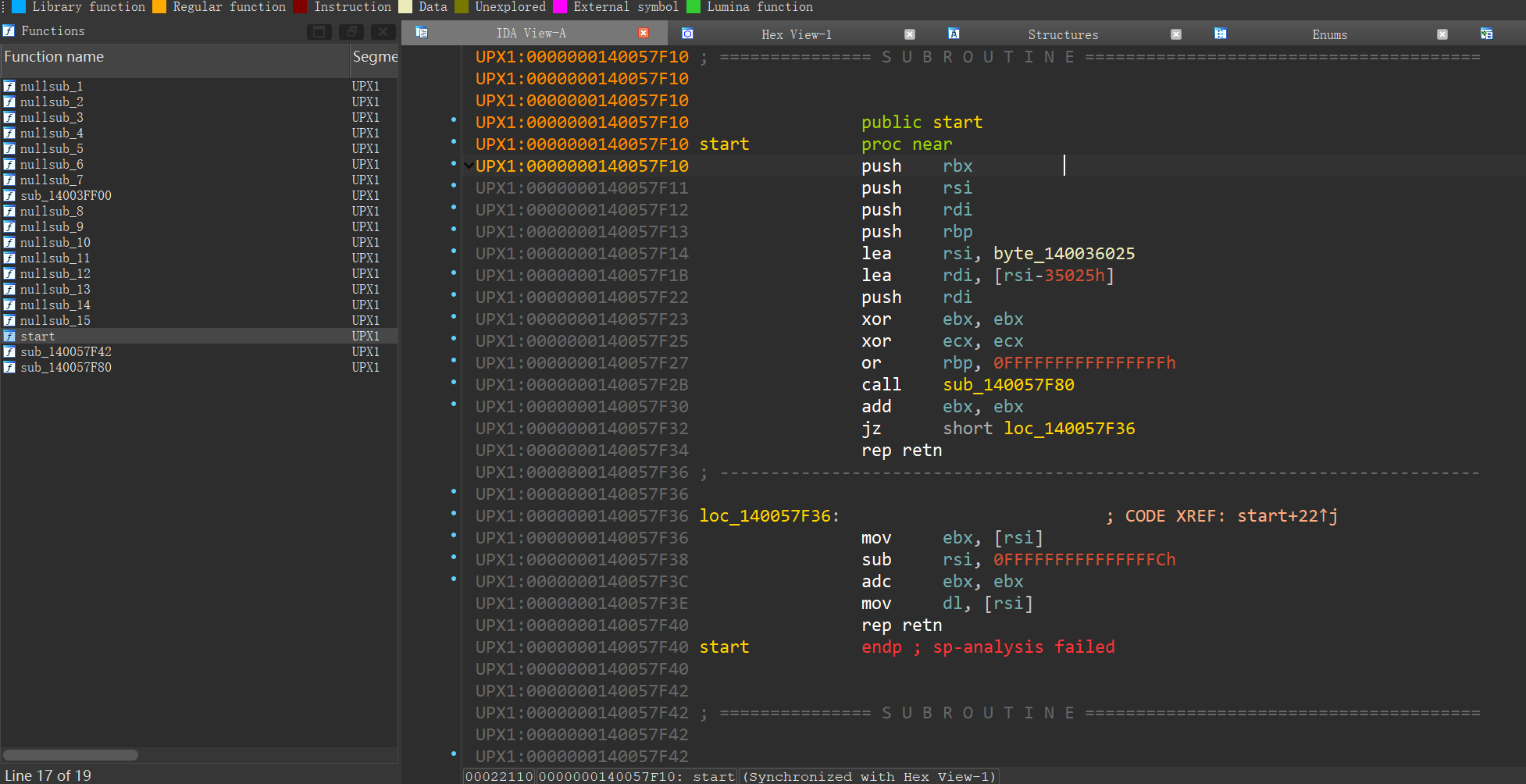
Task: Click the Structures tab icon
Action: (x=954, y=34)
